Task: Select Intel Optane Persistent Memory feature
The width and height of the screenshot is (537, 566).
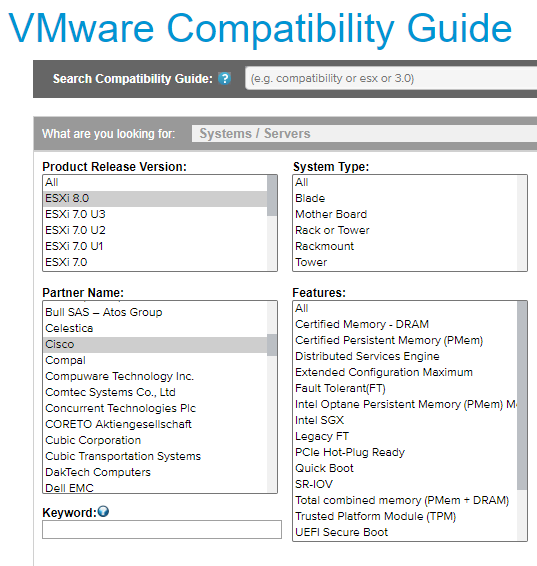Action: pos(405,405)
